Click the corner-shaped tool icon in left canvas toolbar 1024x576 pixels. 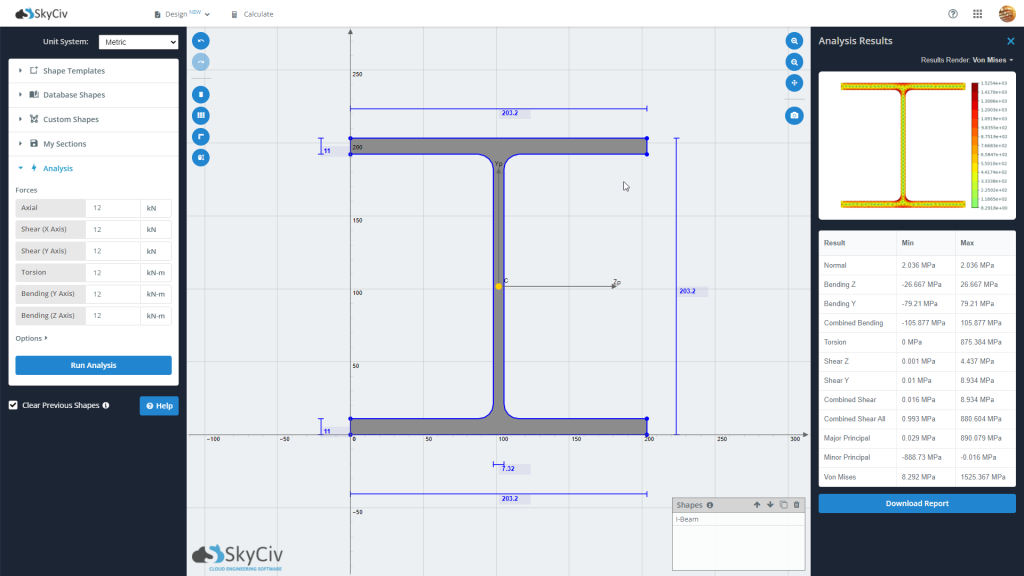200,136
